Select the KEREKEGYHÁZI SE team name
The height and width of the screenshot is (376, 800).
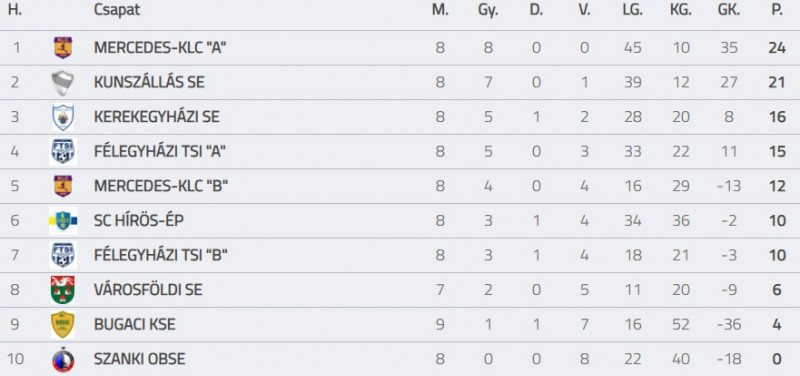pos(157,117)
